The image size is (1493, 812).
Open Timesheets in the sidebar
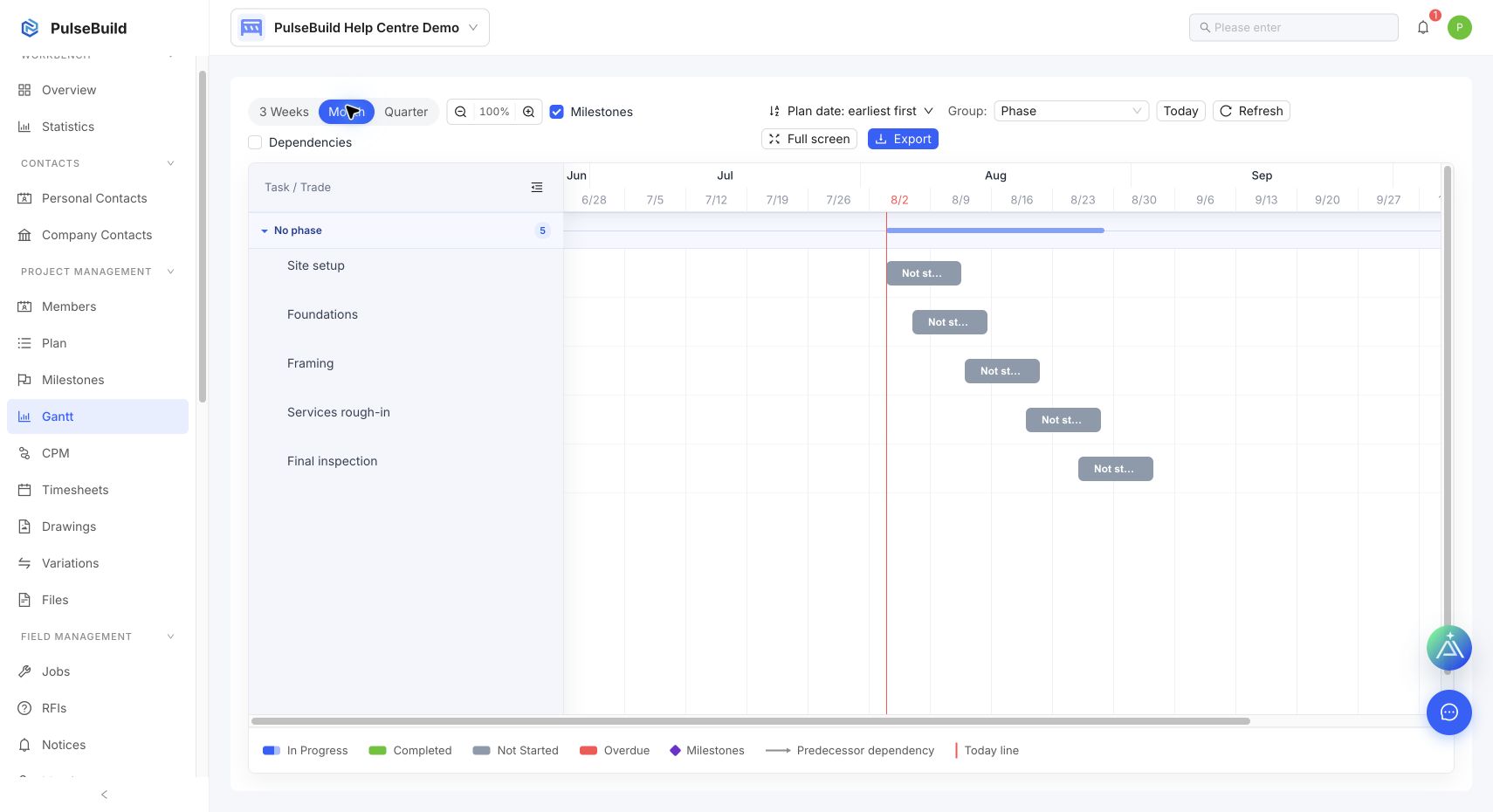tap(98, 490)
